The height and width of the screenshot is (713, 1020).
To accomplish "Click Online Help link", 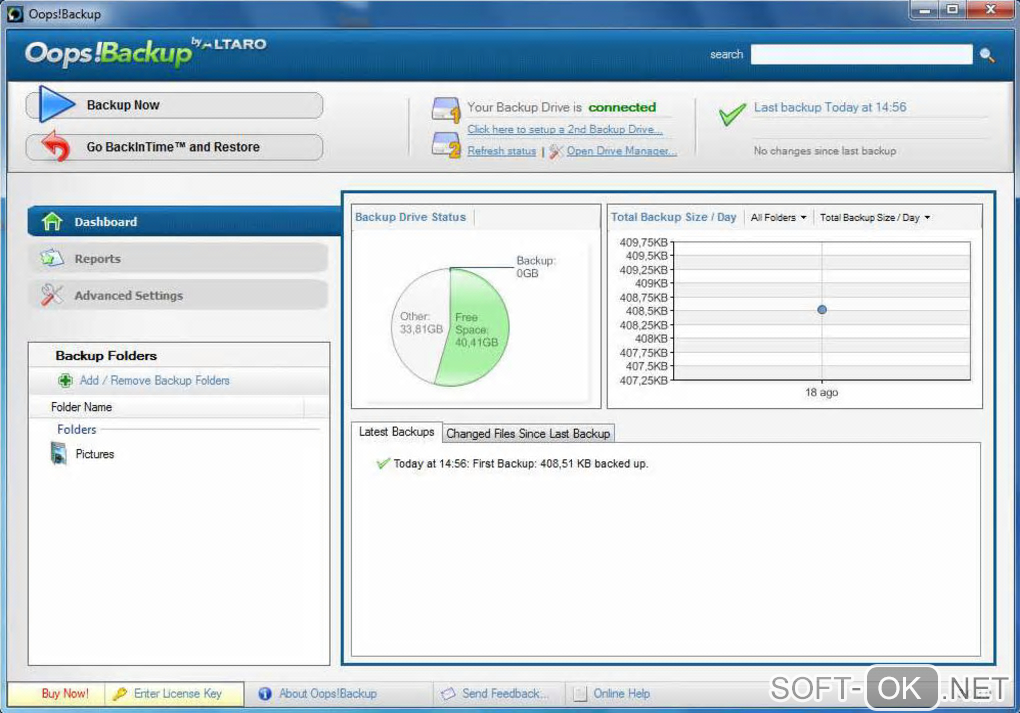I will pyautogui.click(x=621, y=693).
